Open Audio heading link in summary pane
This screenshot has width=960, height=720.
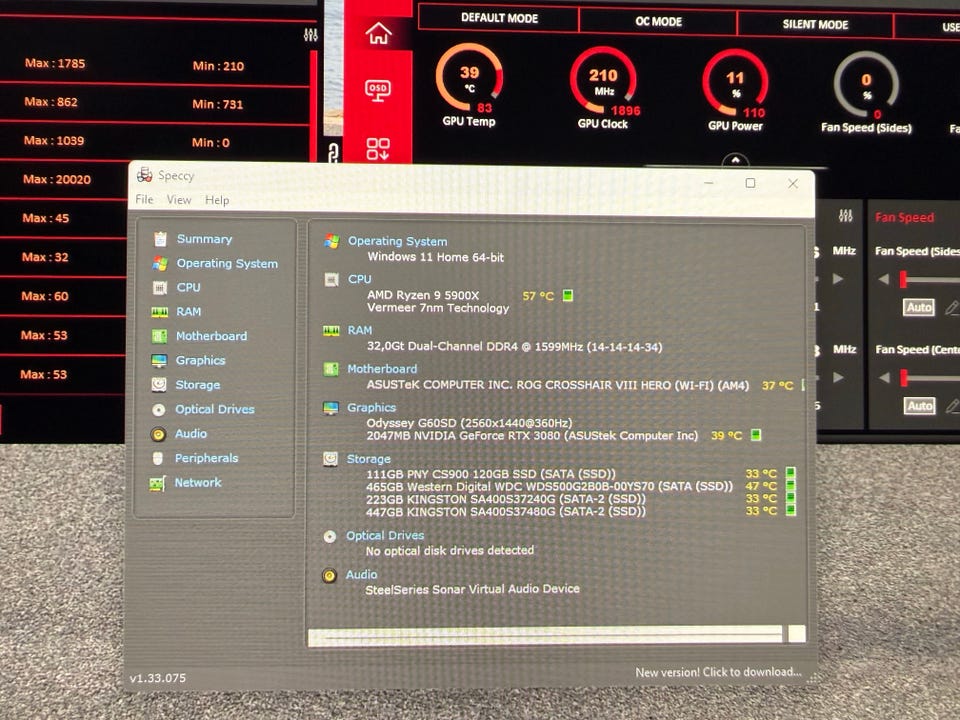click(x=361, y=574)
